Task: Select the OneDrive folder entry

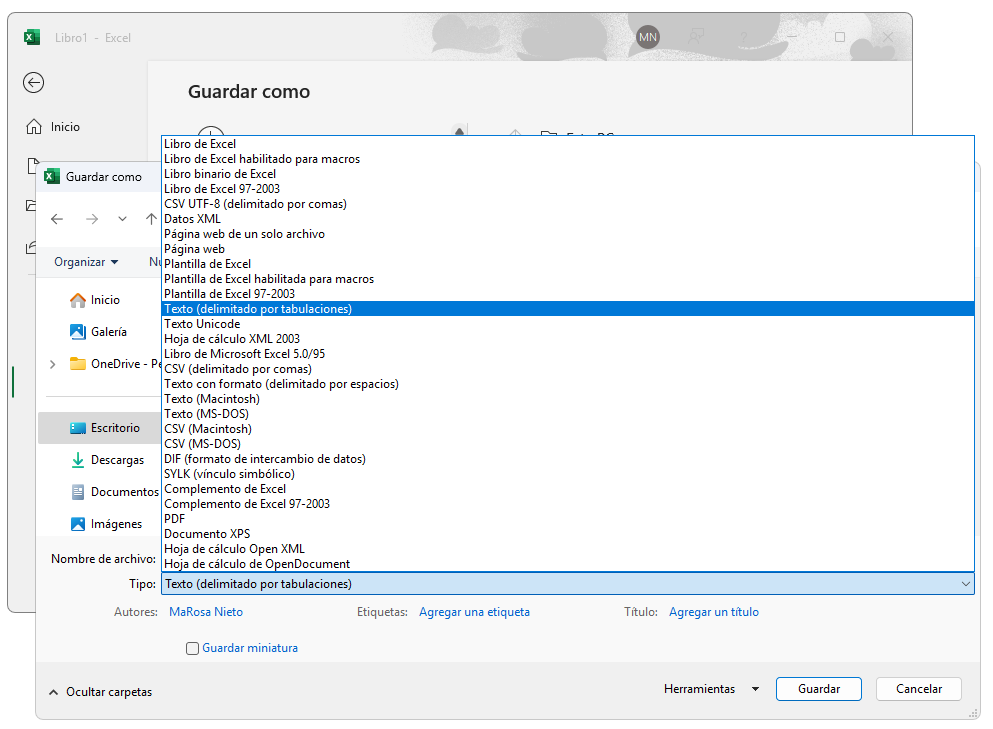Action: [114, 364]
